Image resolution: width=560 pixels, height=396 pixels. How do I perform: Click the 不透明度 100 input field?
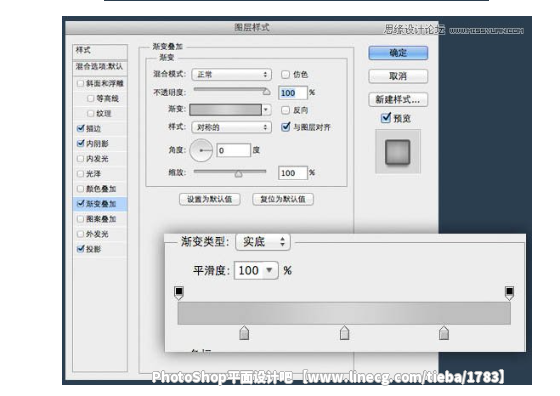[x=292, y=93]
